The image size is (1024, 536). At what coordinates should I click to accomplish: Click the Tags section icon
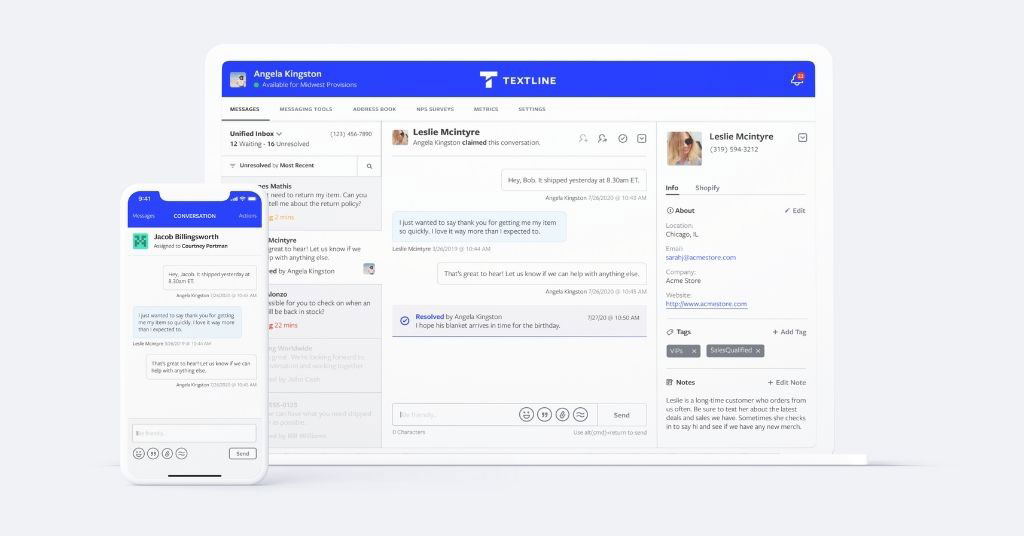pyautogui.click(x=669, y=332)
